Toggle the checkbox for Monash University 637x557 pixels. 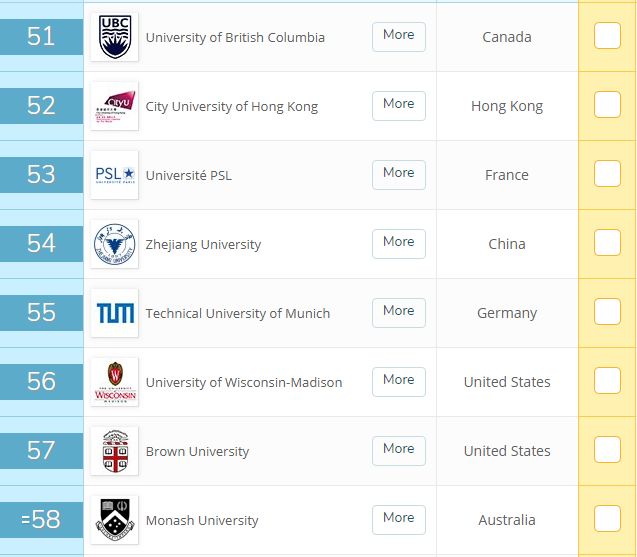point(607,519)
